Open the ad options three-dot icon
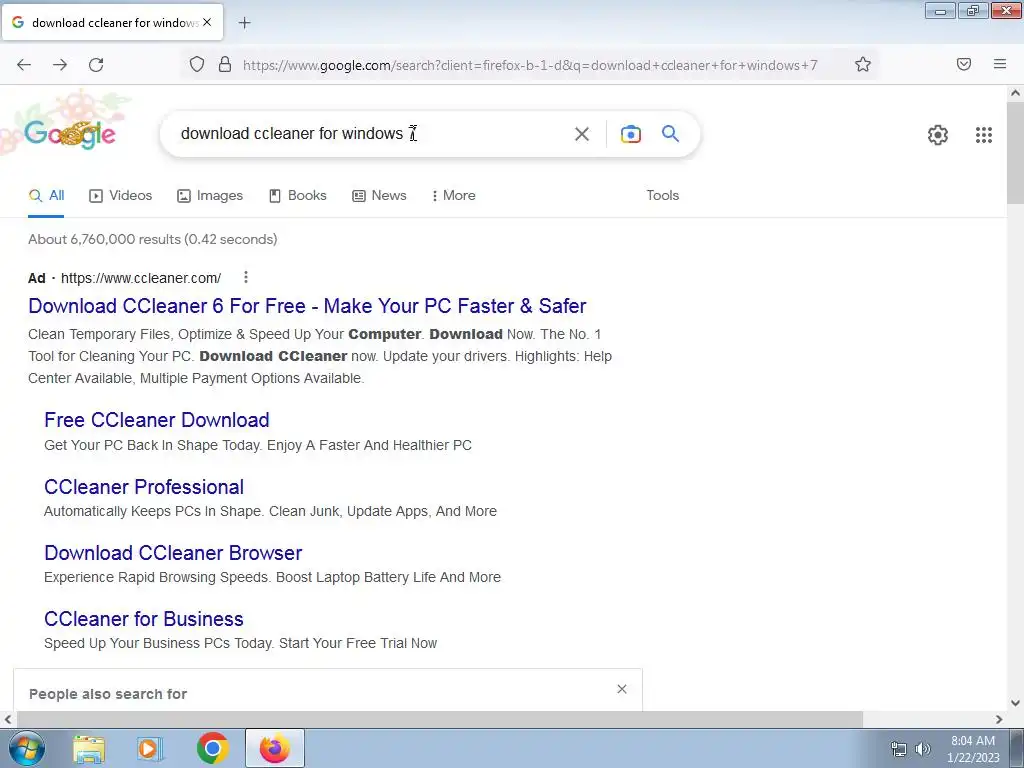 point(246,278)
